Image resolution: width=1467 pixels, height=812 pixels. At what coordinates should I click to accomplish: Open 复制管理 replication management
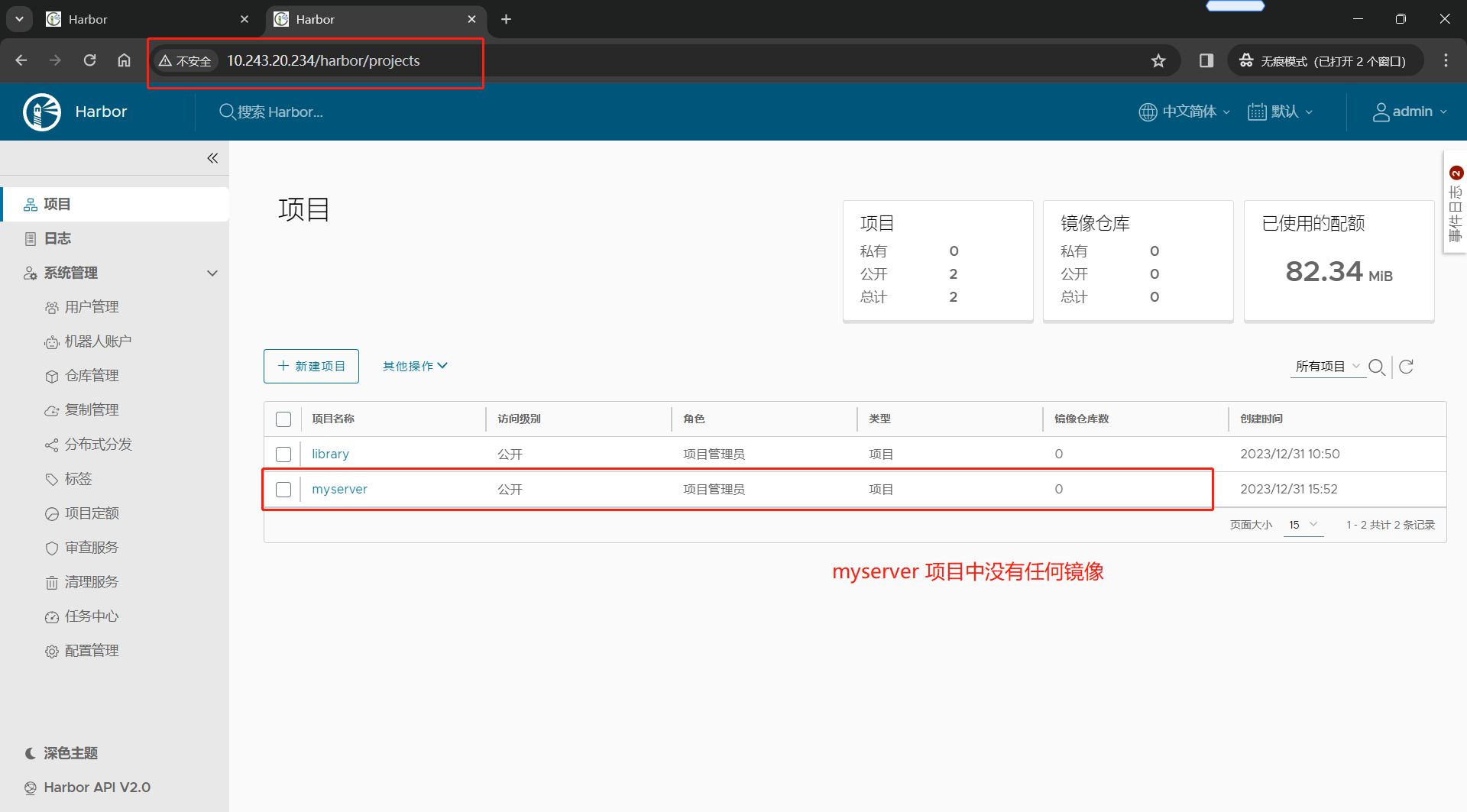[92, 410]
